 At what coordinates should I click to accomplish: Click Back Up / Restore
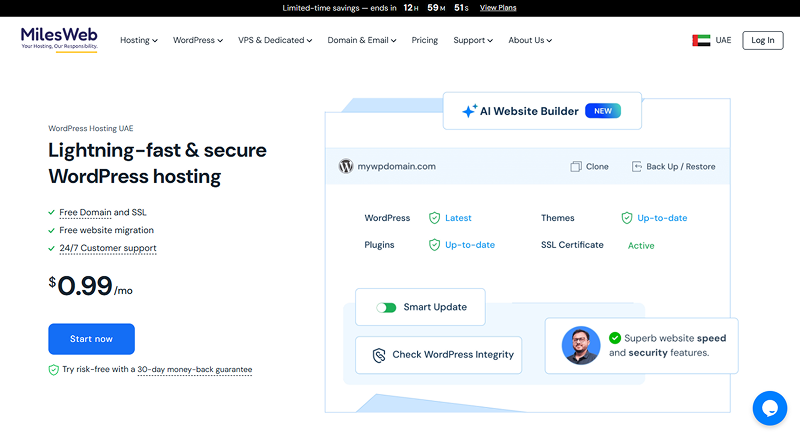(x=673, y=166)
